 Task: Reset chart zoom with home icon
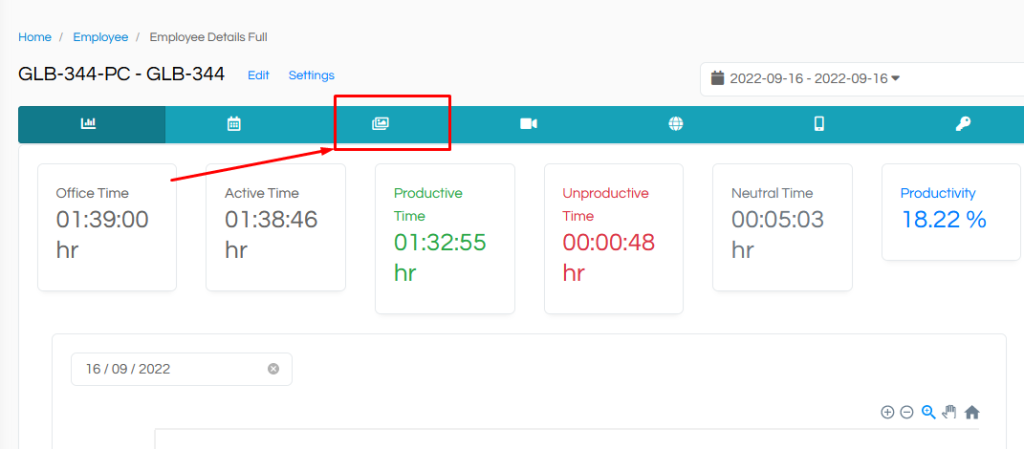point(972,412)
